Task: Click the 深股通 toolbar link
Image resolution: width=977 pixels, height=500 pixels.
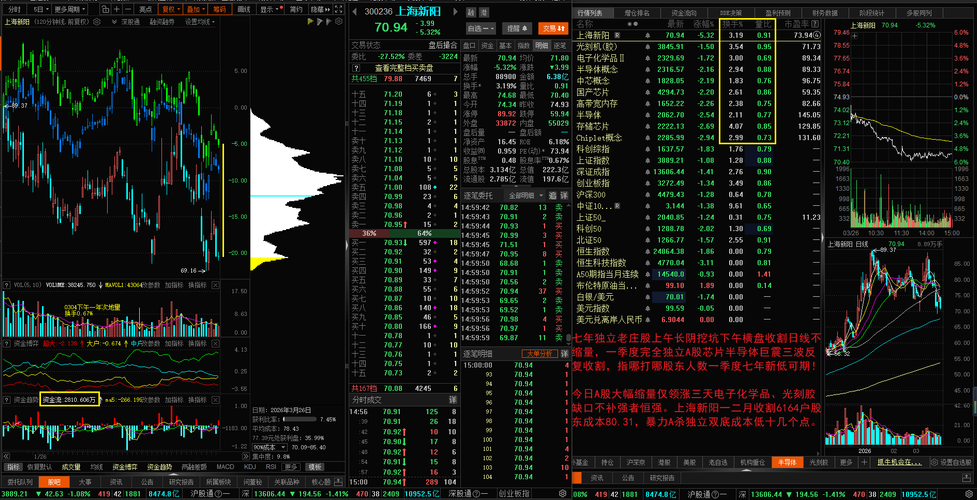Action: pos(130,22)
